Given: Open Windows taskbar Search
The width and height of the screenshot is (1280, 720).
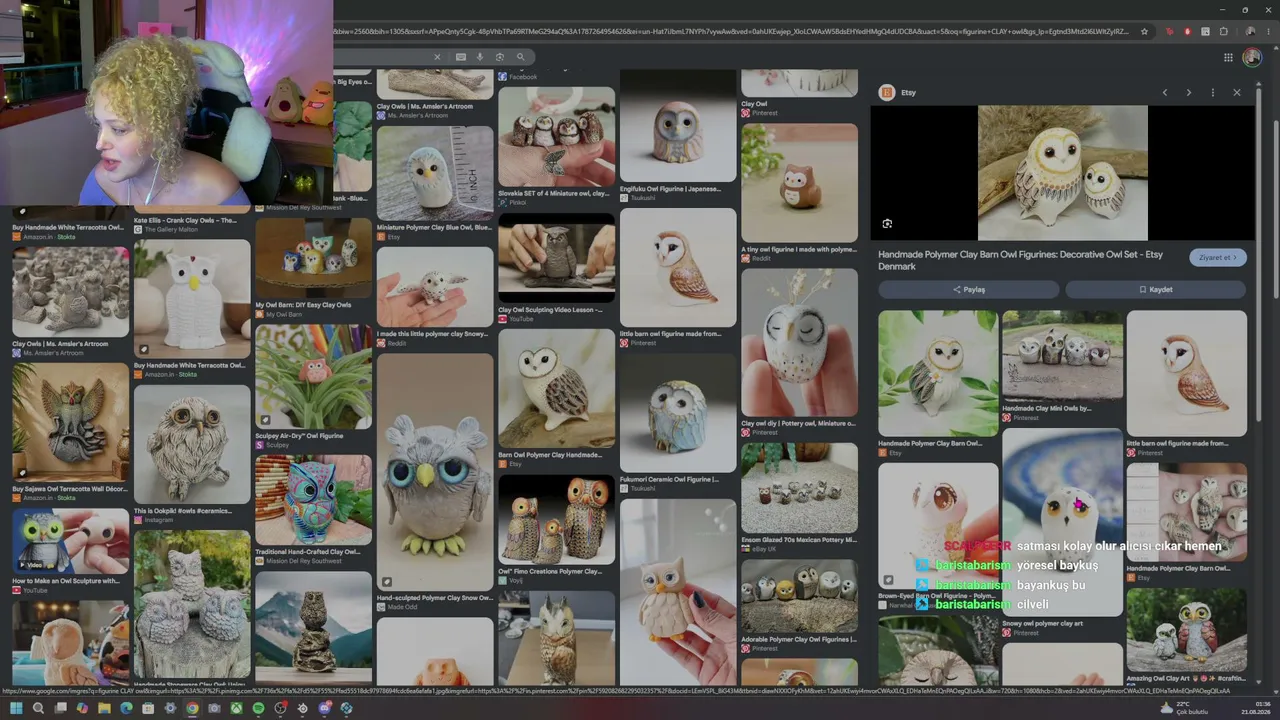Looking at the screenshot, I should tap(38, 708).
